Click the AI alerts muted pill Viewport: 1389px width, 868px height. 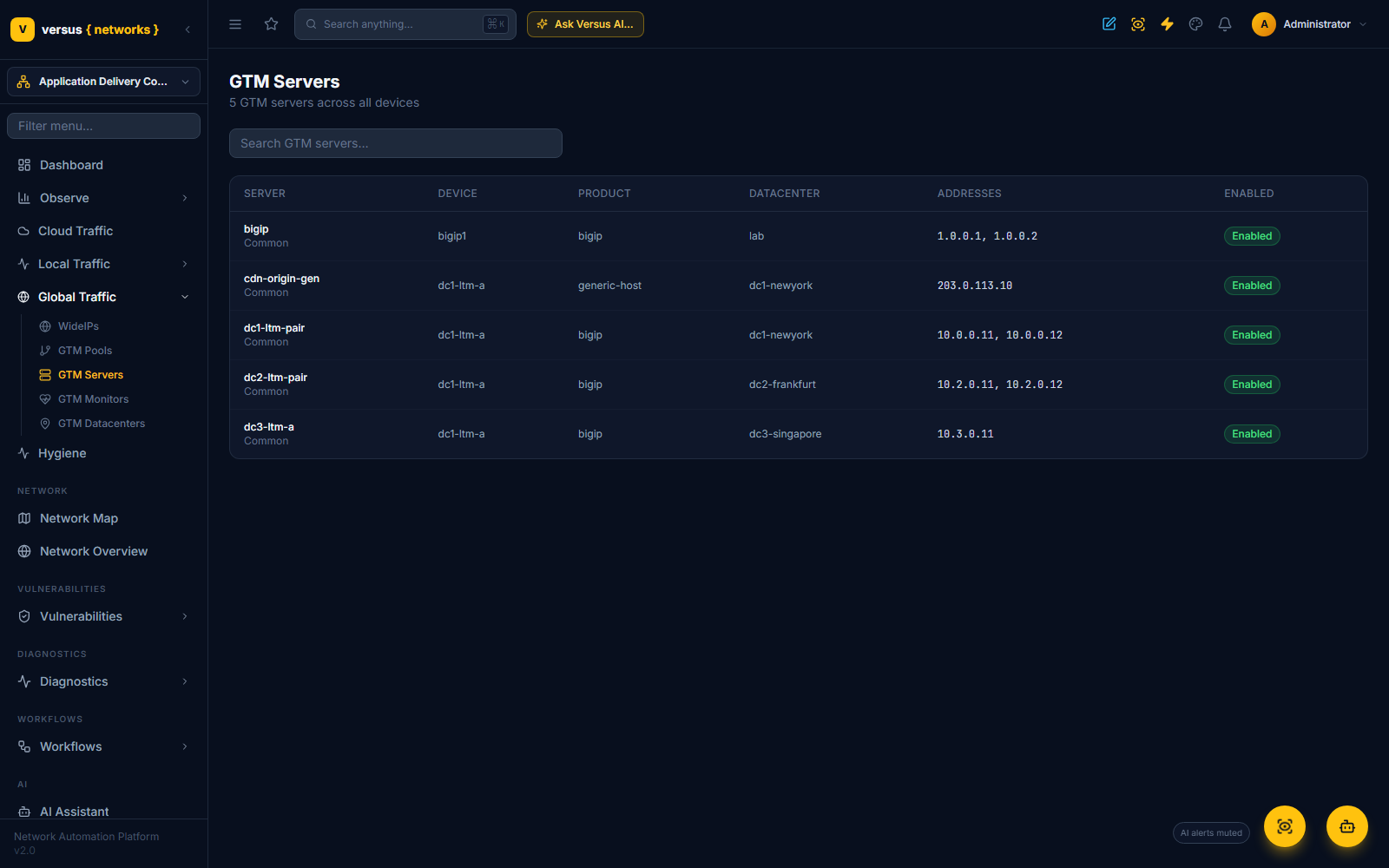click(1211, 833)
